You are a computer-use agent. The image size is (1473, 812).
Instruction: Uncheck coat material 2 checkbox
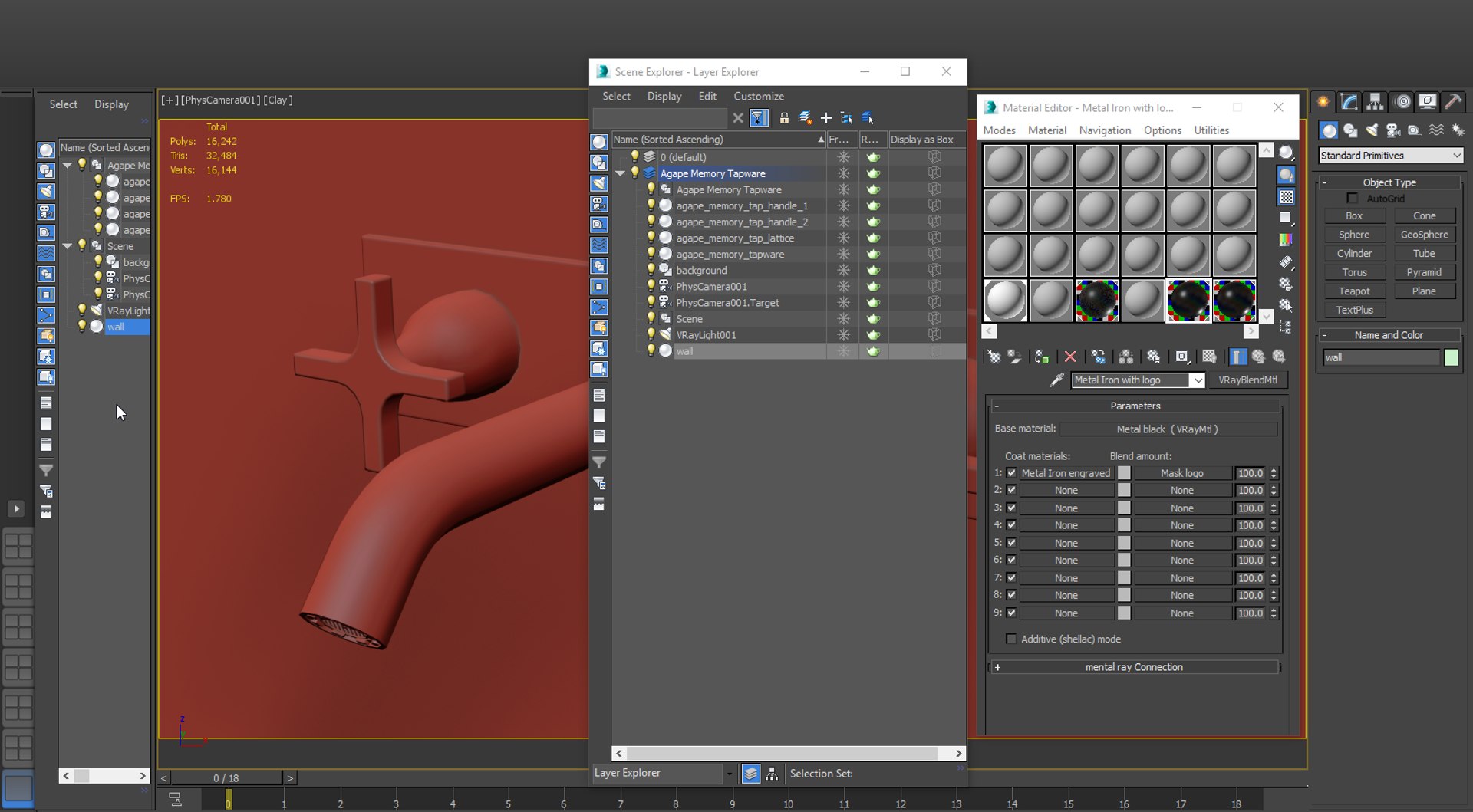[x=1011, y=490]
